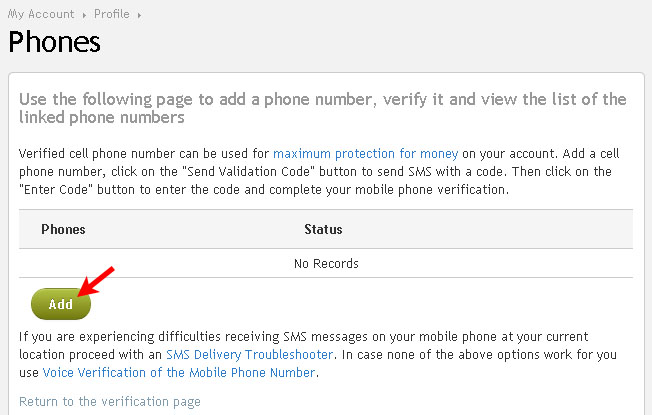
Task: Open the maximum protection for money link
Action: [x=365, y=153]
